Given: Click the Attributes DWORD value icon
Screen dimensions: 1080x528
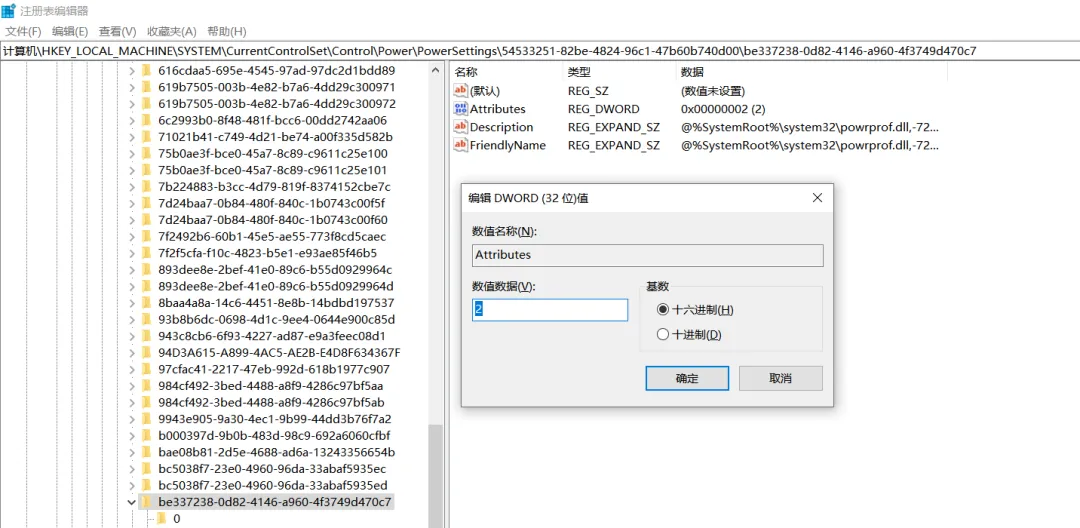Looking at the screenshot, I should point(460,109).
